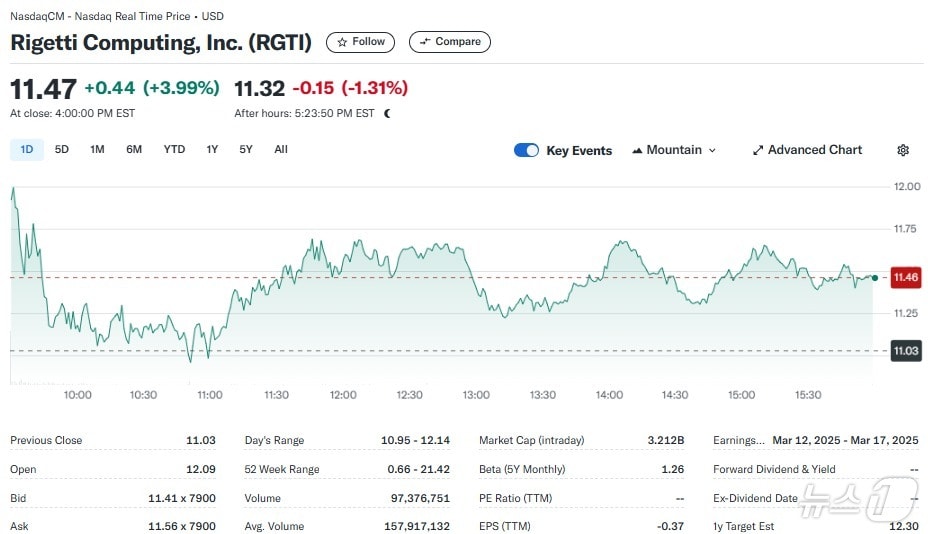Image resolution: width=928 pixels, height=534 pixels.
Task: Select the 5Y chart range
Action: pos(246,150)
